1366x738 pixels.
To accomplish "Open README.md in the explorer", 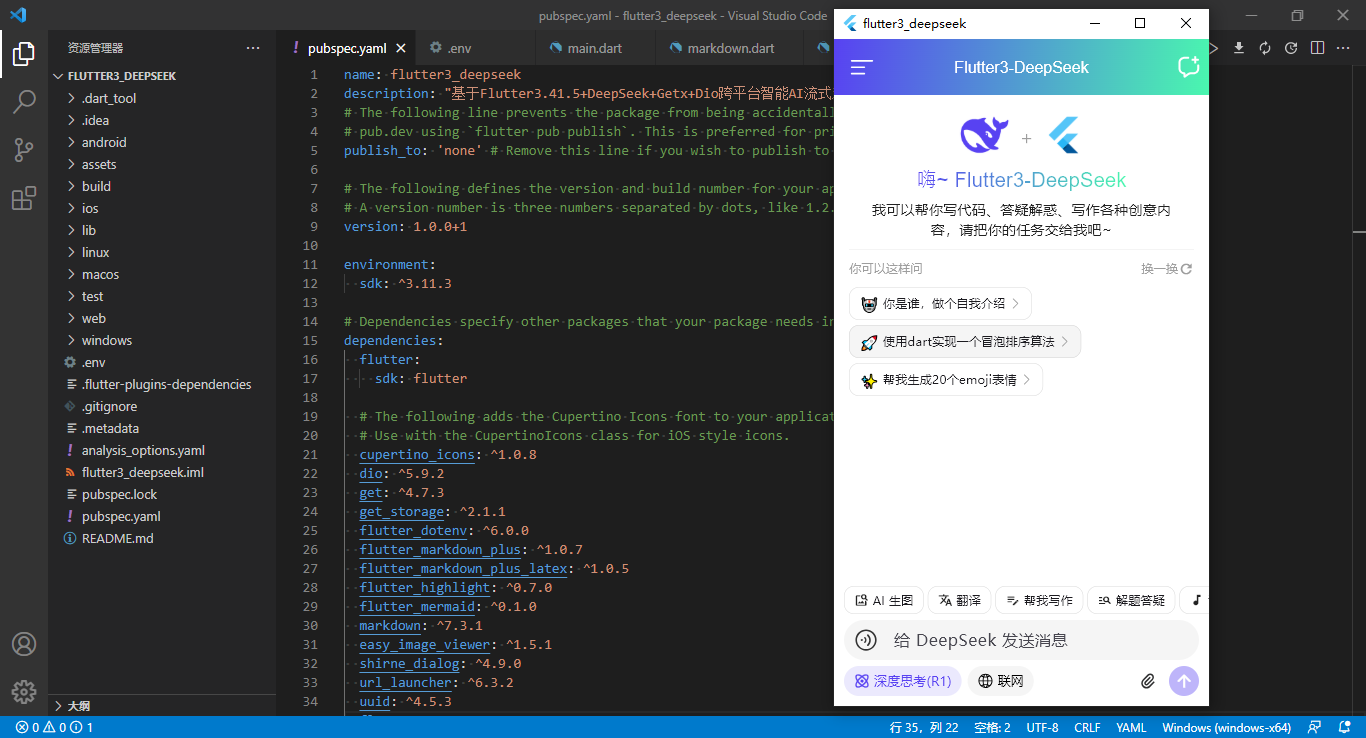I will (162, 538).
